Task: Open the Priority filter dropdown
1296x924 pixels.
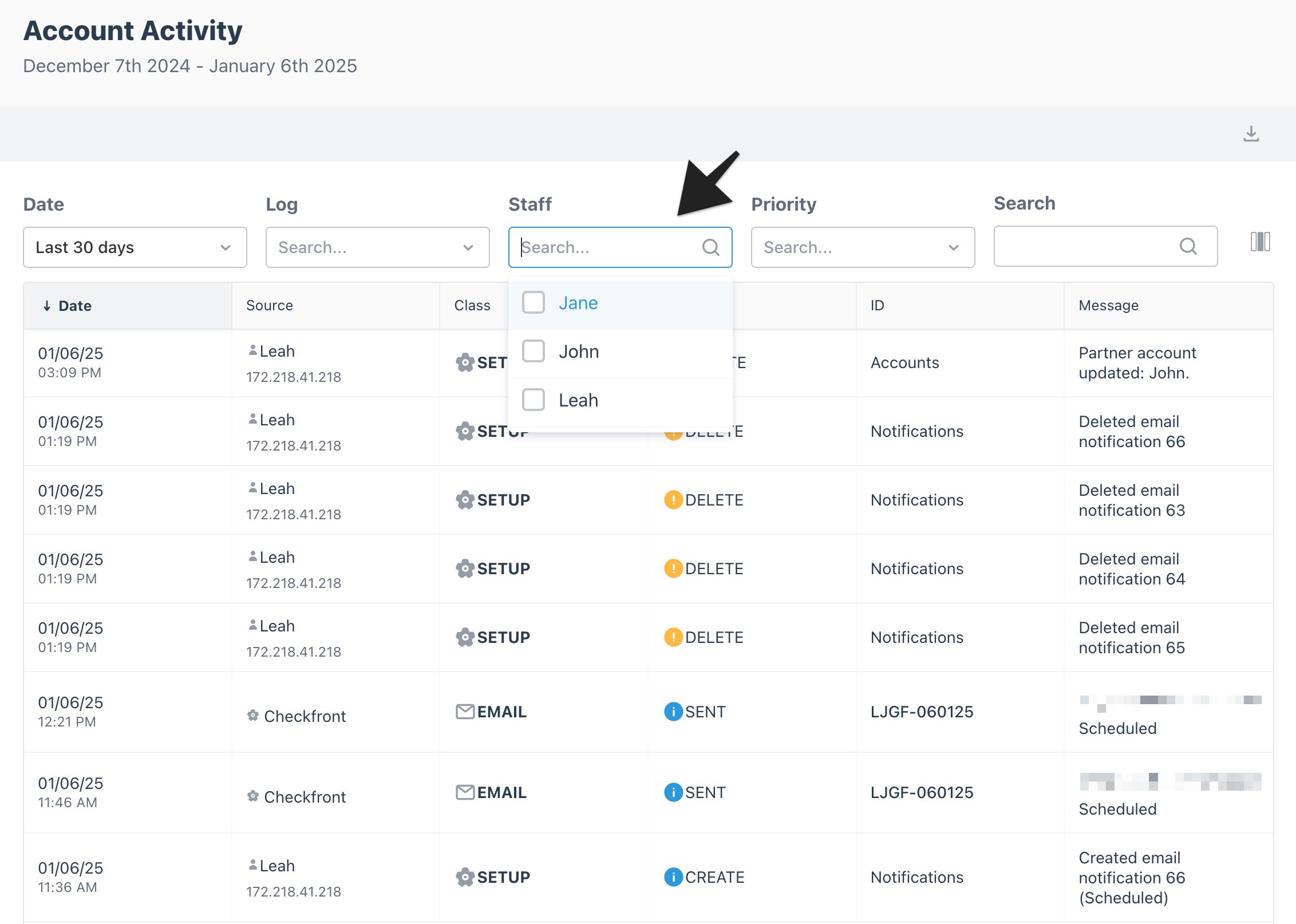Action: click(x=863, y=247)
